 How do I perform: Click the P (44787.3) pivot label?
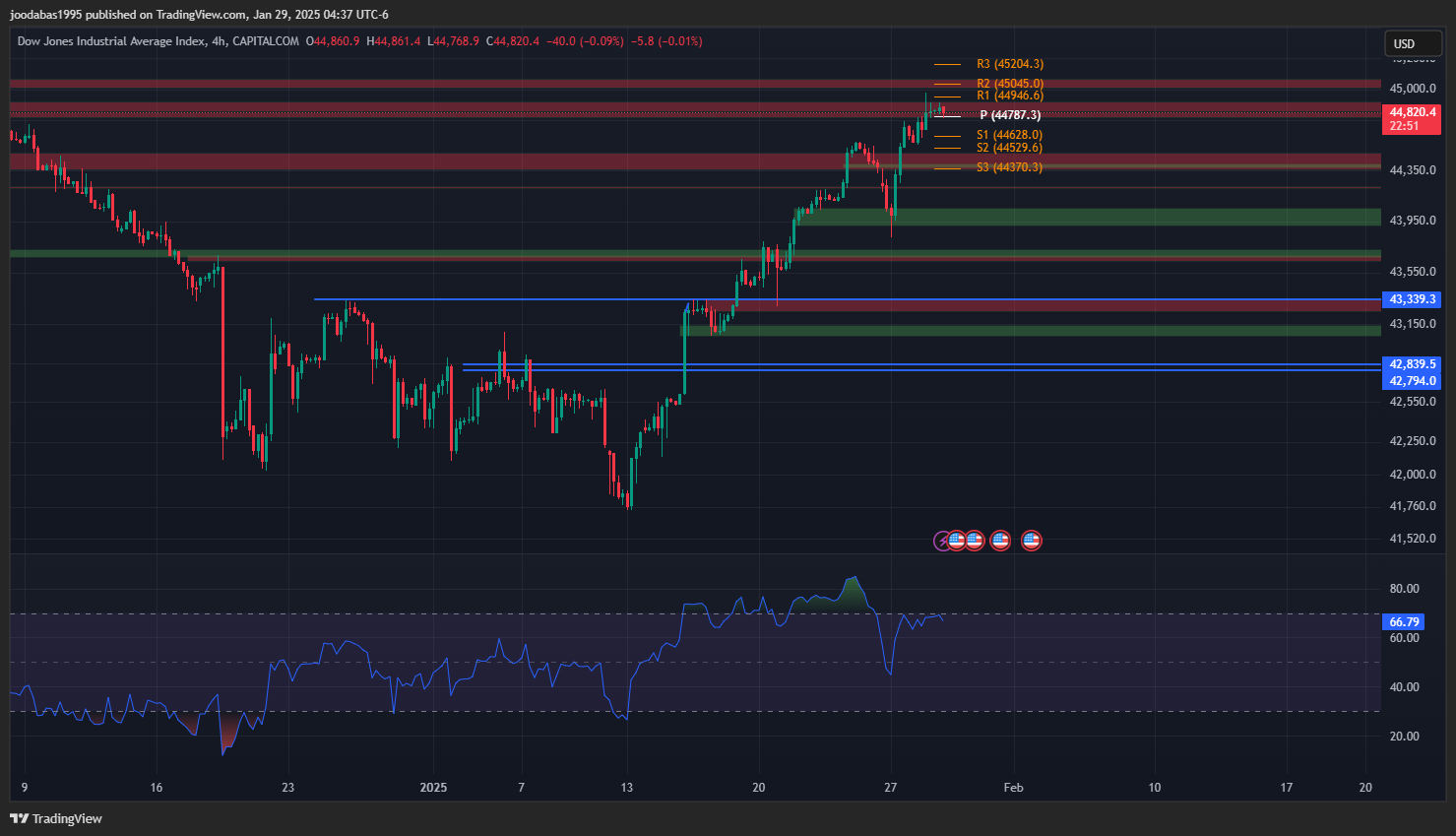click(x=1010, y=115)
